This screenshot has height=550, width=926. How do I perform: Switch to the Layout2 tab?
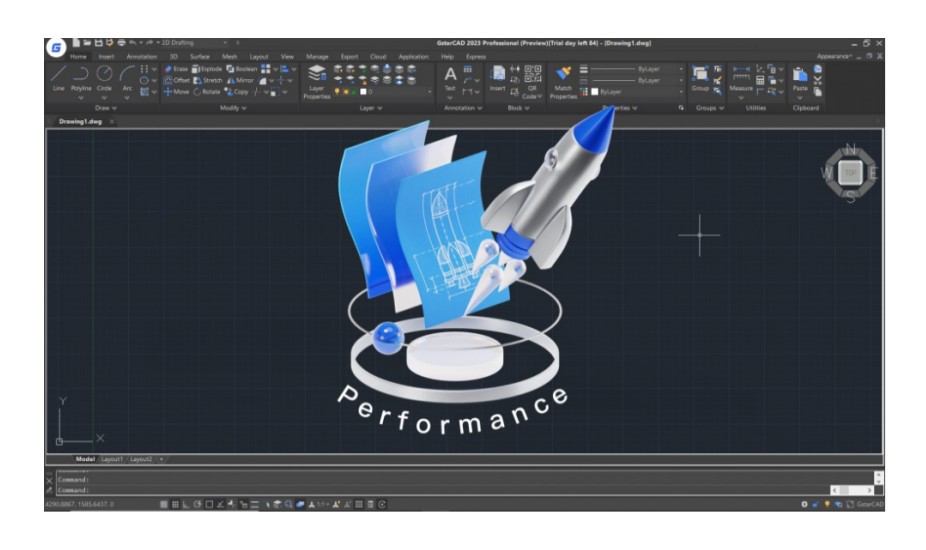click(x=141, y=459)
